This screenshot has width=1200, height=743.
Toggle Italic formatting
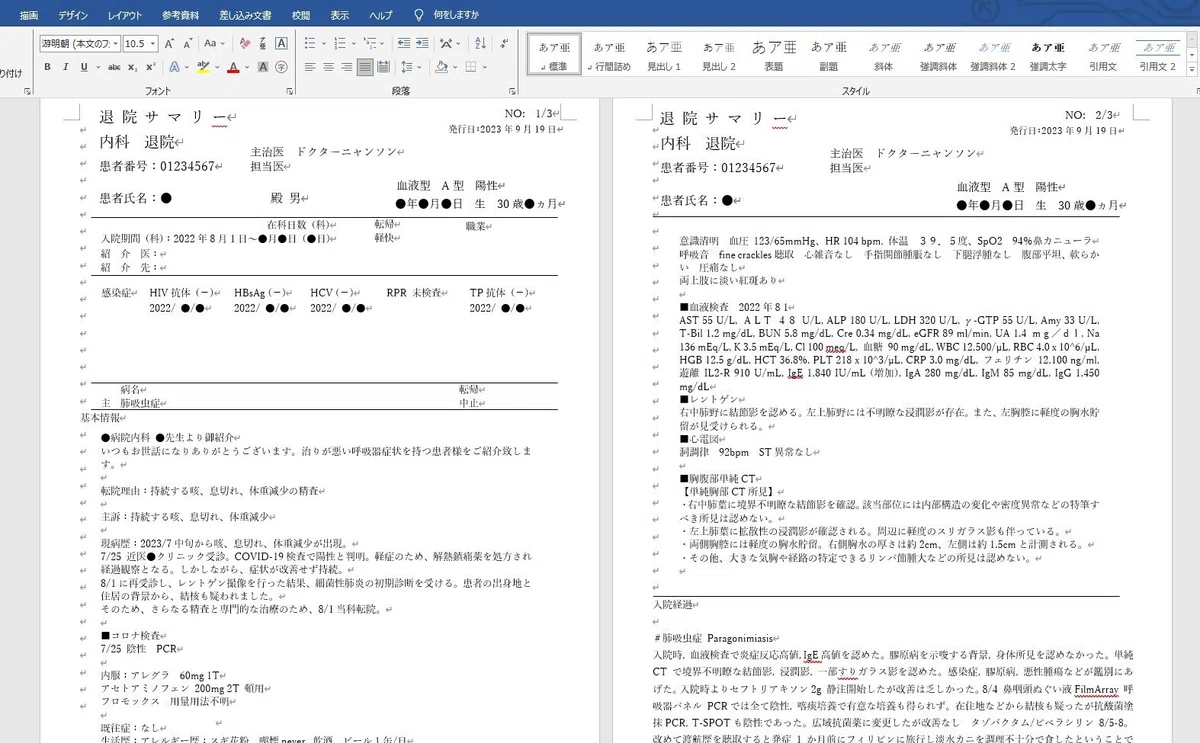click(65, 67)
